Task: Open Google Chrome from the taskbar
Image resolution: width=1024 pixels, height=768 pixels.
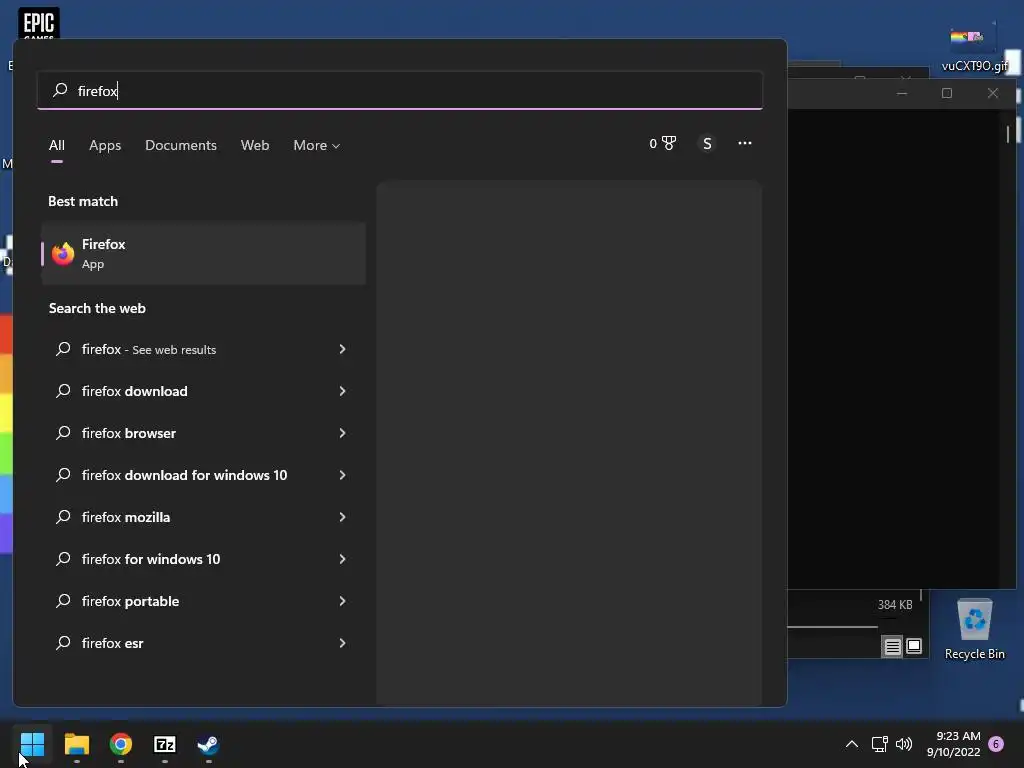Action: [x=121, y=744]
